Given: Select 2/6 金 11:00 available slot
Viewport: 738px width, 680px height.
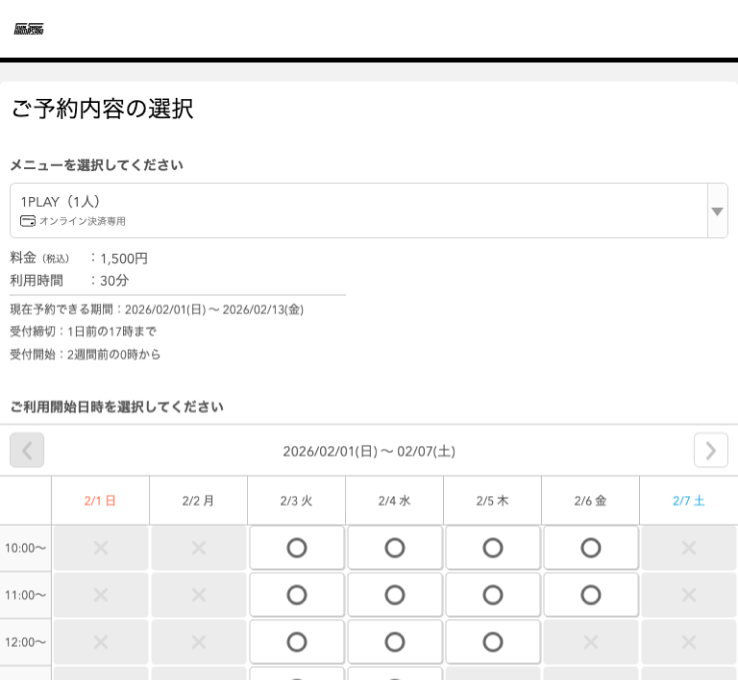Looking at the screenshot, I should click(x=591, y=595).
